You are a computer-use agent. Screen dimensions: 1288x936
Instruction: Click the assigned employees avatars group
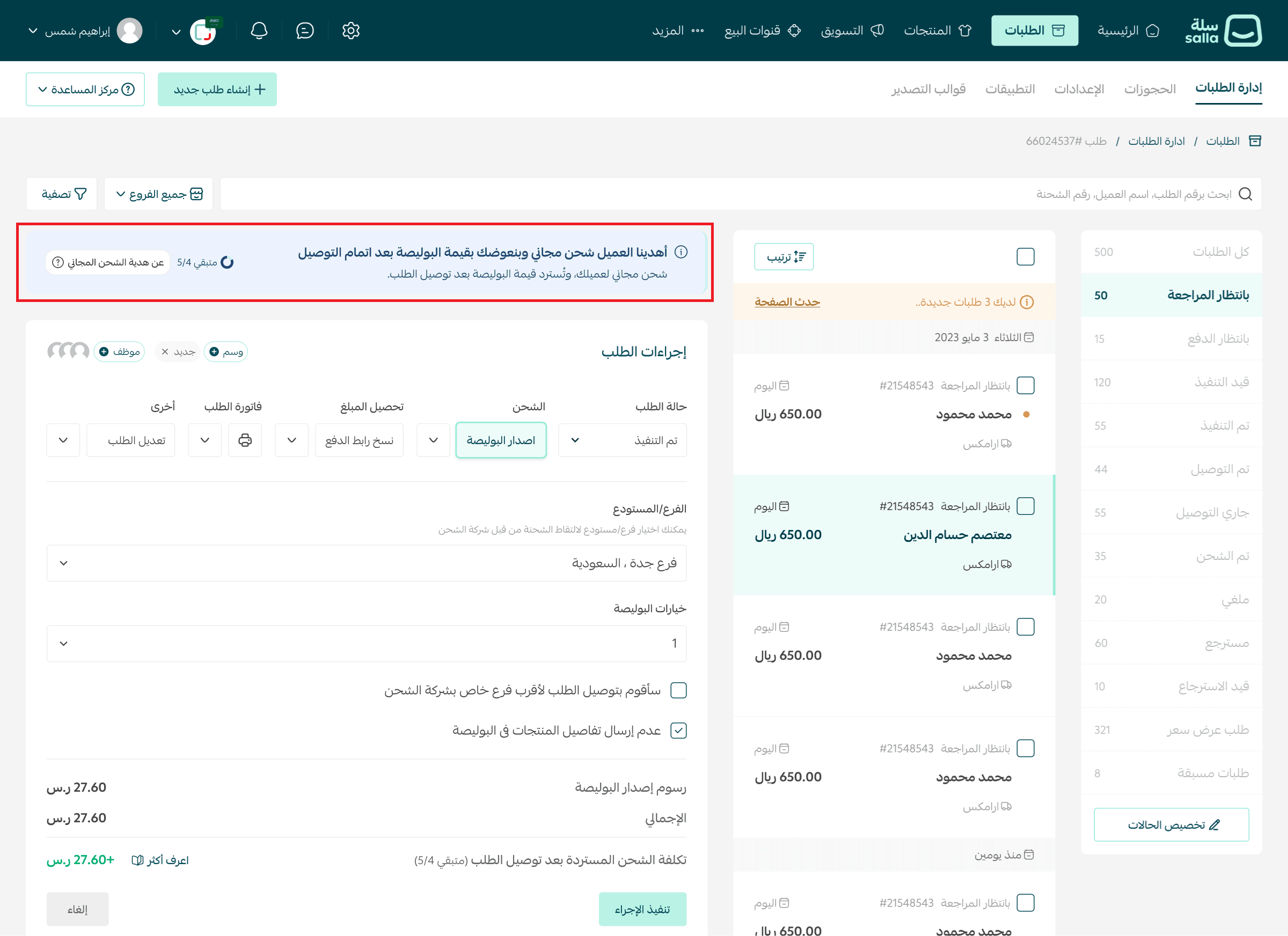(68, 351)
